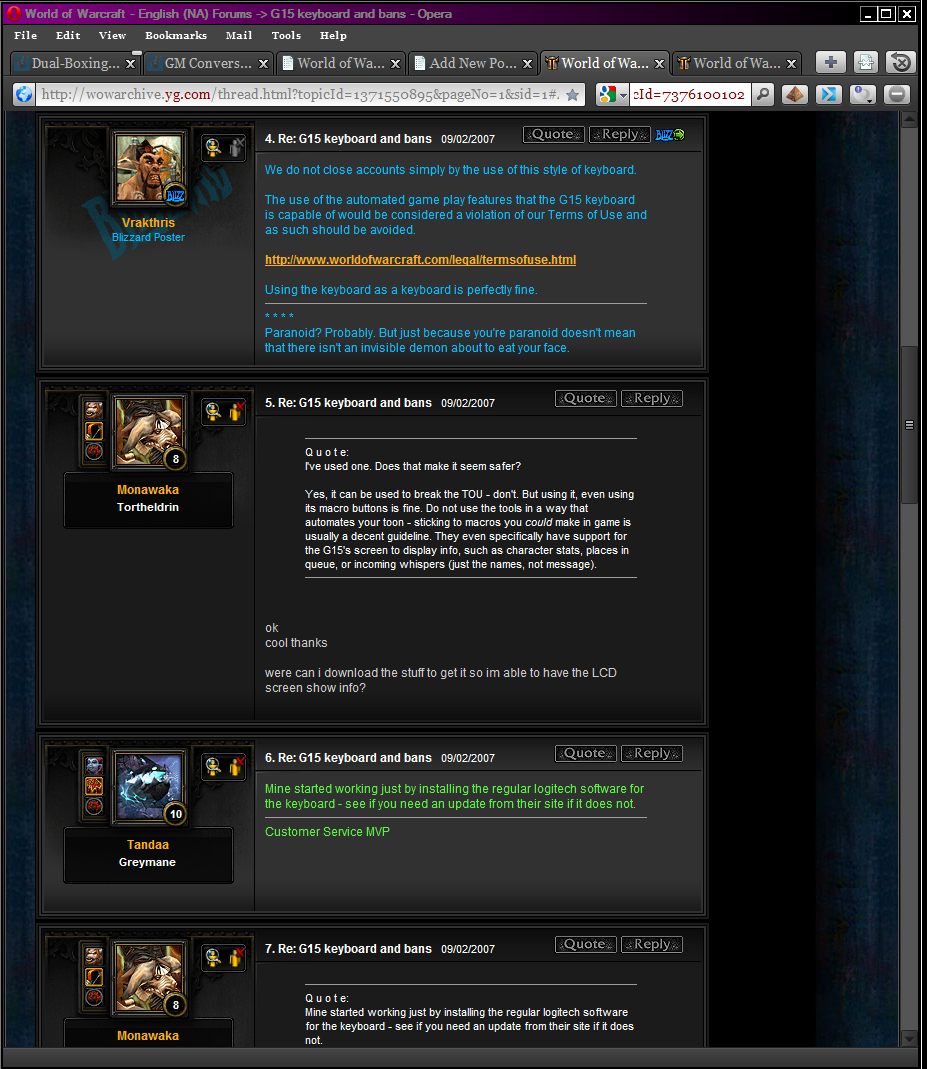Reply to post 7 by Monawaka

652,944
